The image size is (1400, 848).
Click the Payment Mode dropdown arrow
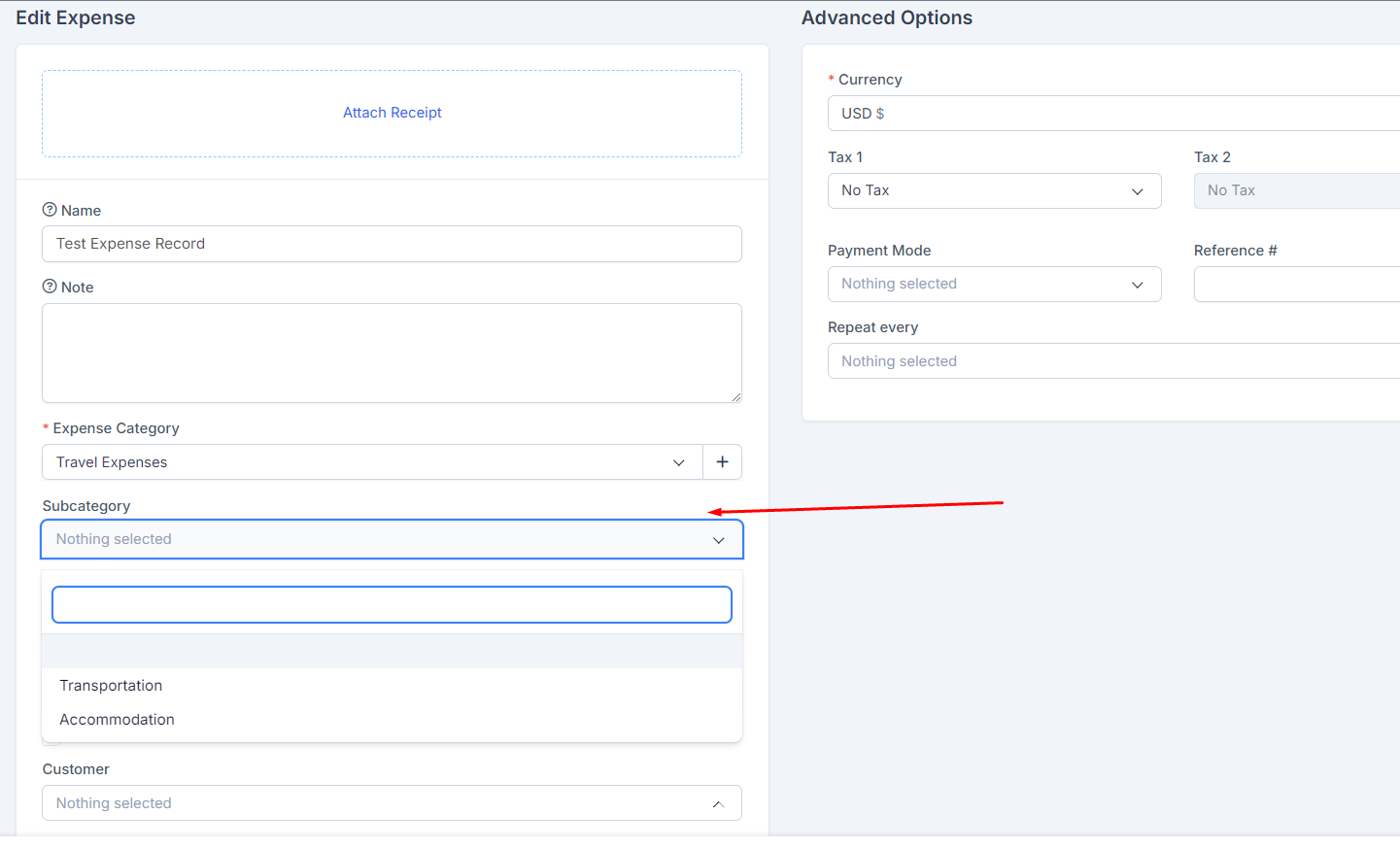[1137, 285]
